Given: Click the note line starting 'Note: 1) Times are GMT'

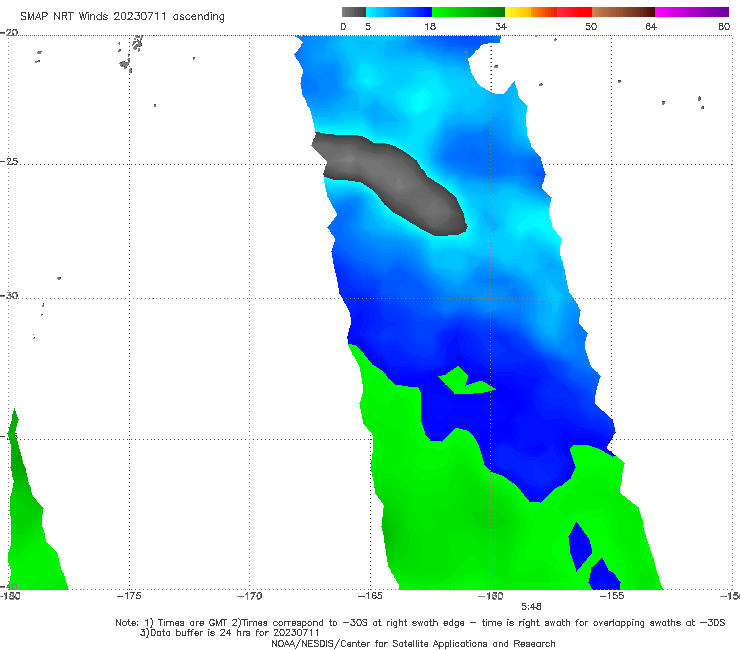Looking at the screenshot, I should [x=420, y=623].
